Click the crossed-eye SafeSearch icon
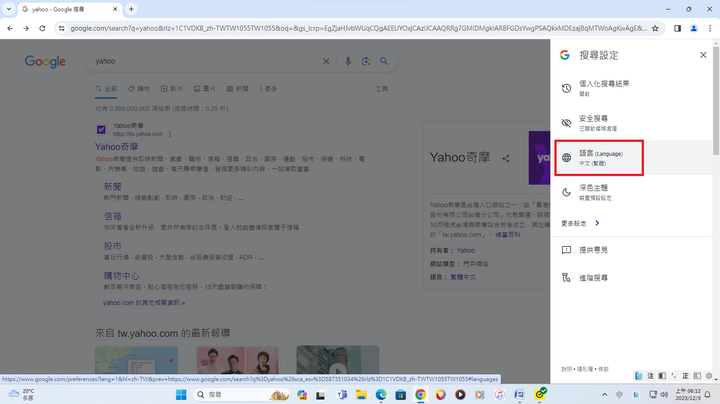 click(566, 123)
